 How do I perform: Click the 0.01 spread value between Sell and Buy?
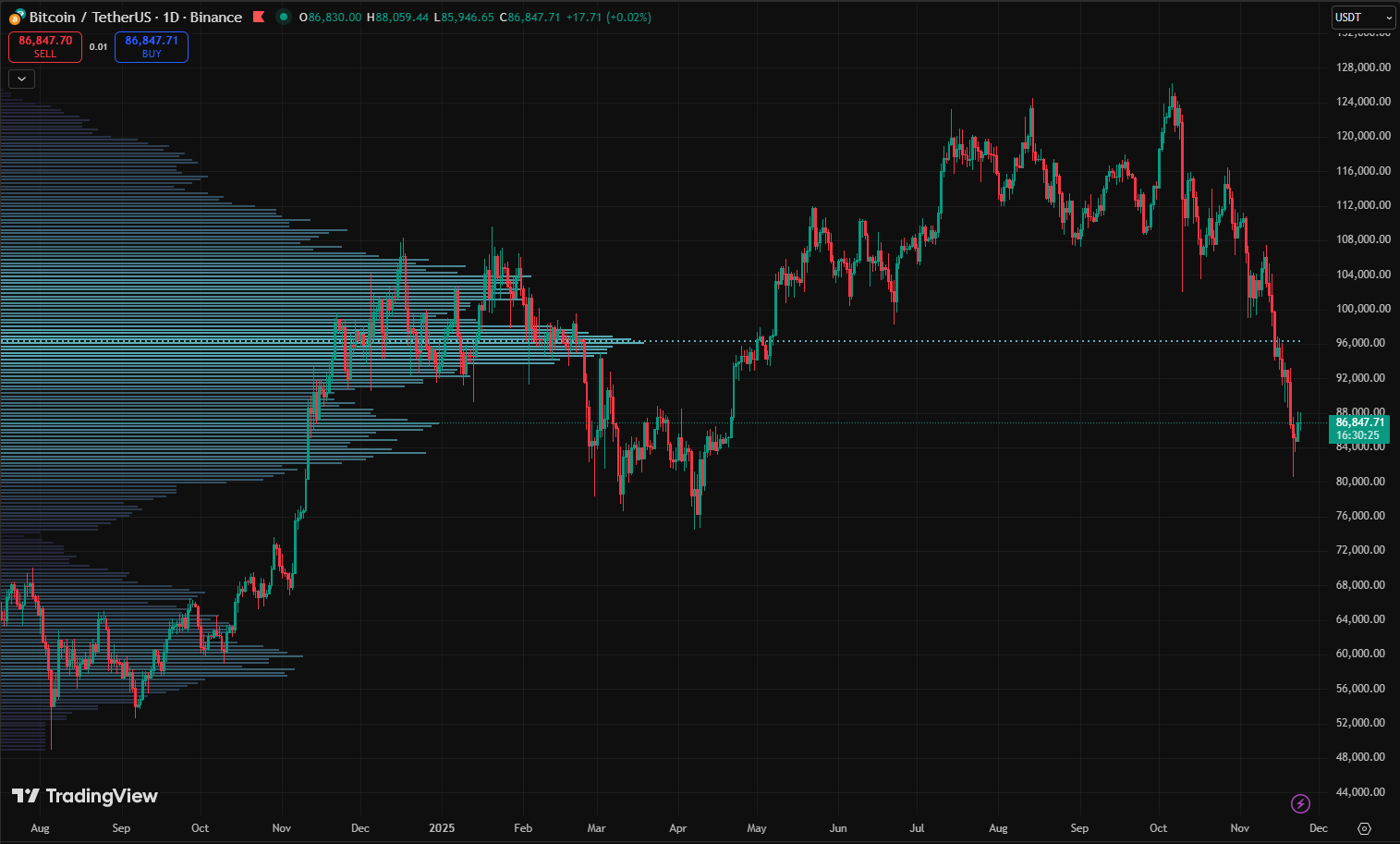click(98, 47)
